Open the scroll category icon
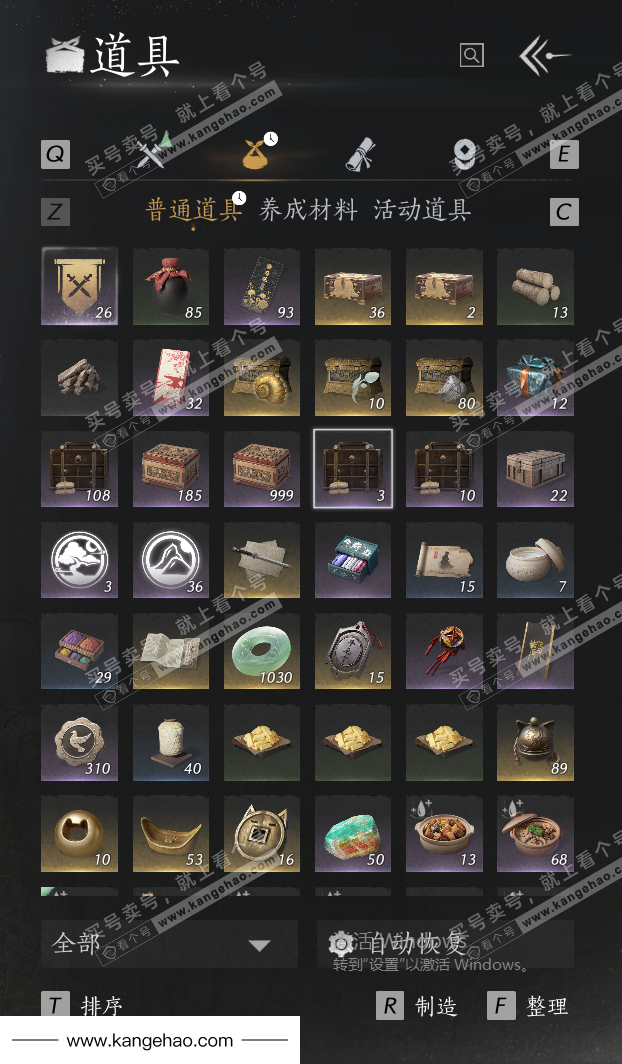The width and height of the screenshot is (622, 1064). (x=361, y=153)
